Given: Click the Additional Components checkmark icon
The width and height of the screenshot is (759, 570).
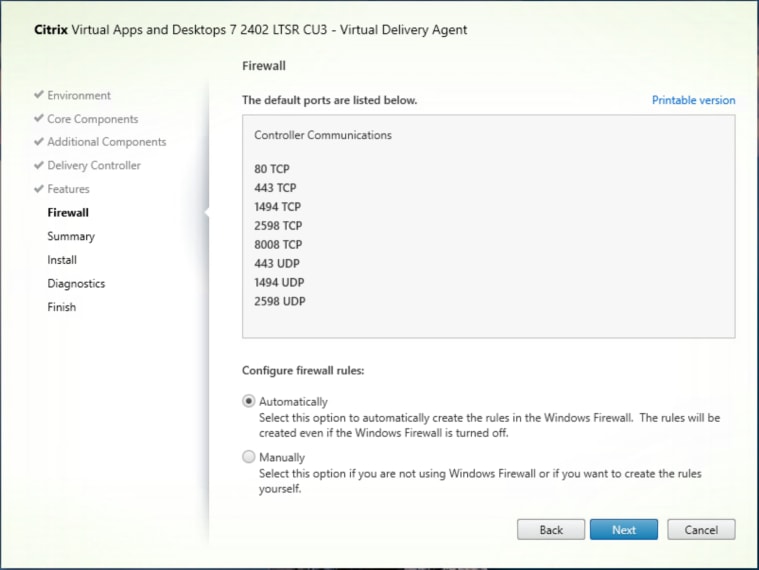Looking at the screenshot, I should tap(39, 141).
